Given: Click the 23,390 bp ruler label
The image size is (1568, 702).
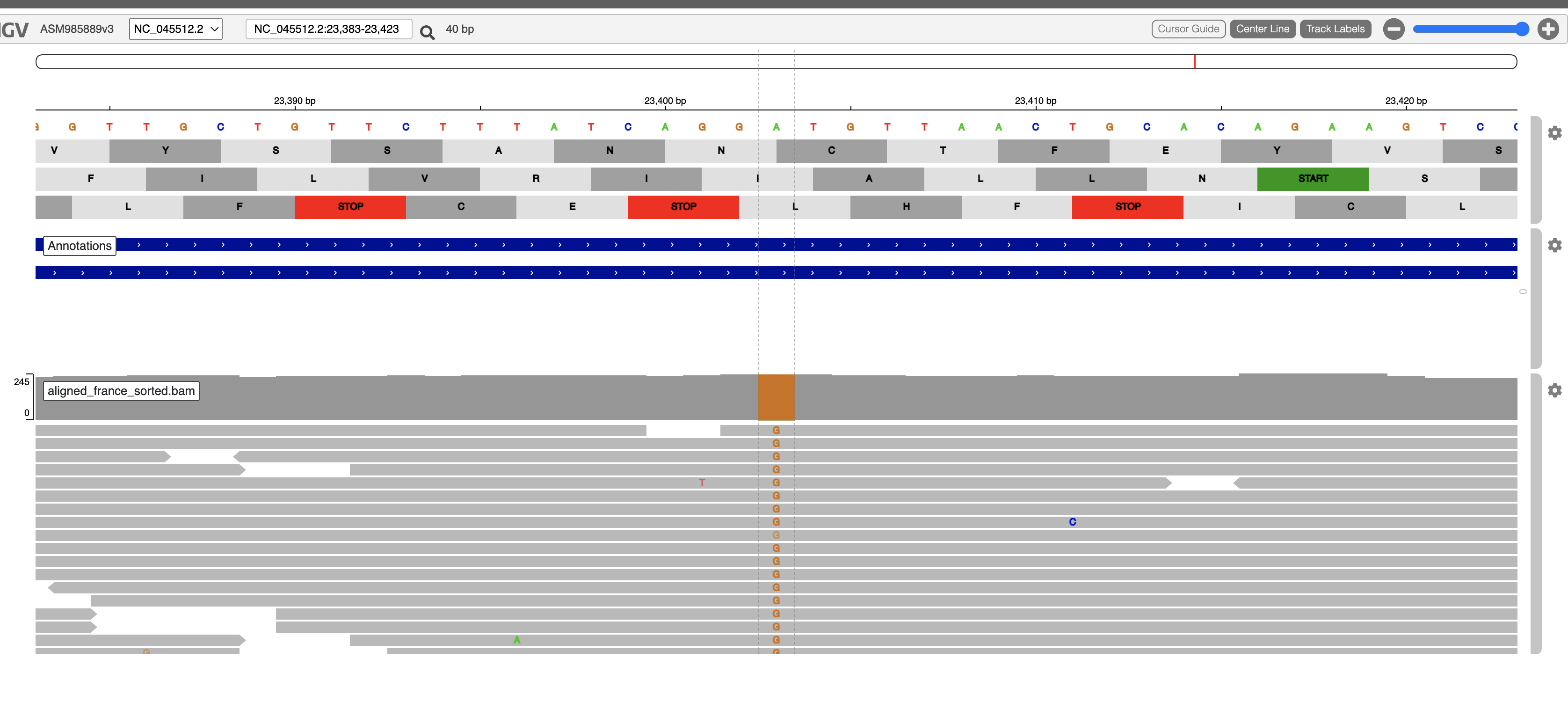Looking at the screenshot, I should click(x=295, y=101).
